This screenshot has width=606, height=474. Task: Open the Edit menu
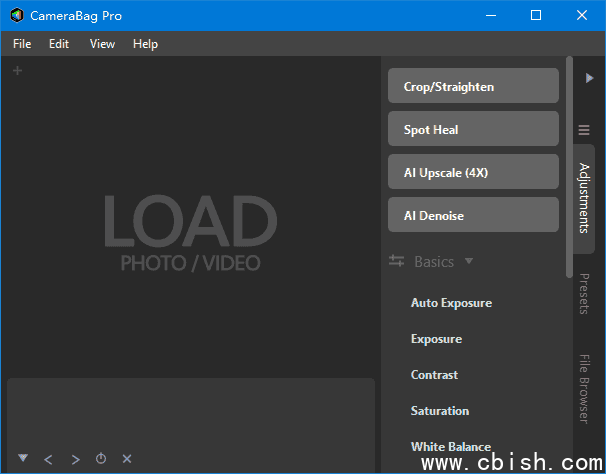[x=59, y=44]
